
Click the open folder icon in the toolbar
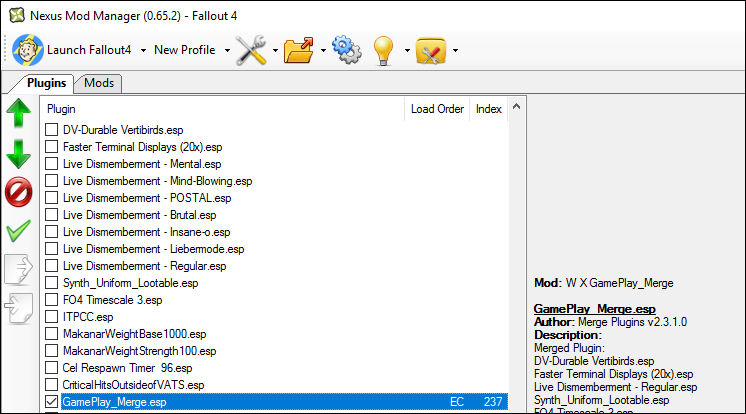pyautogui.click(x=299, y=50)
